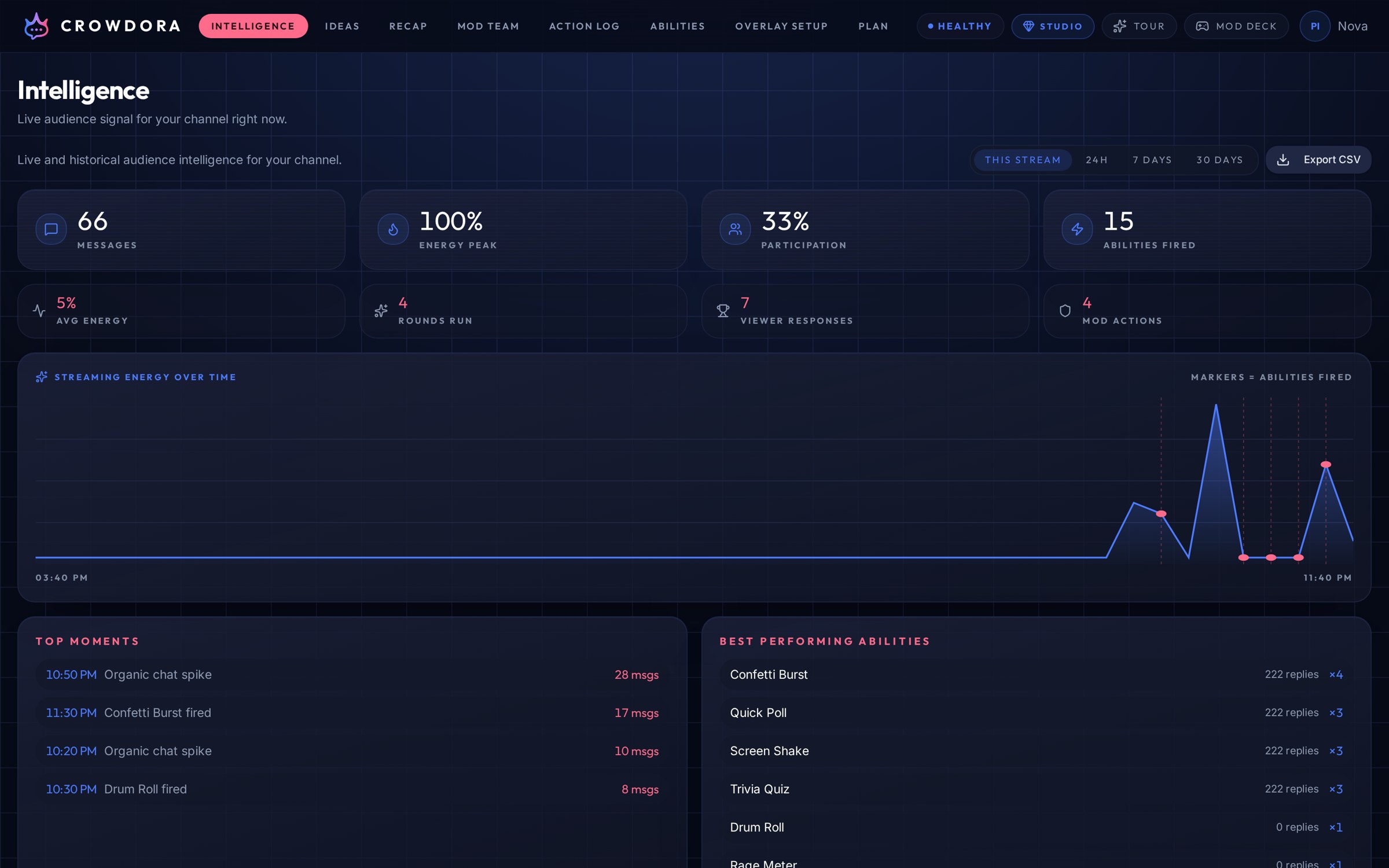
Task: Select the Trivia Quiz ability row
Action: pos(1036,789)
